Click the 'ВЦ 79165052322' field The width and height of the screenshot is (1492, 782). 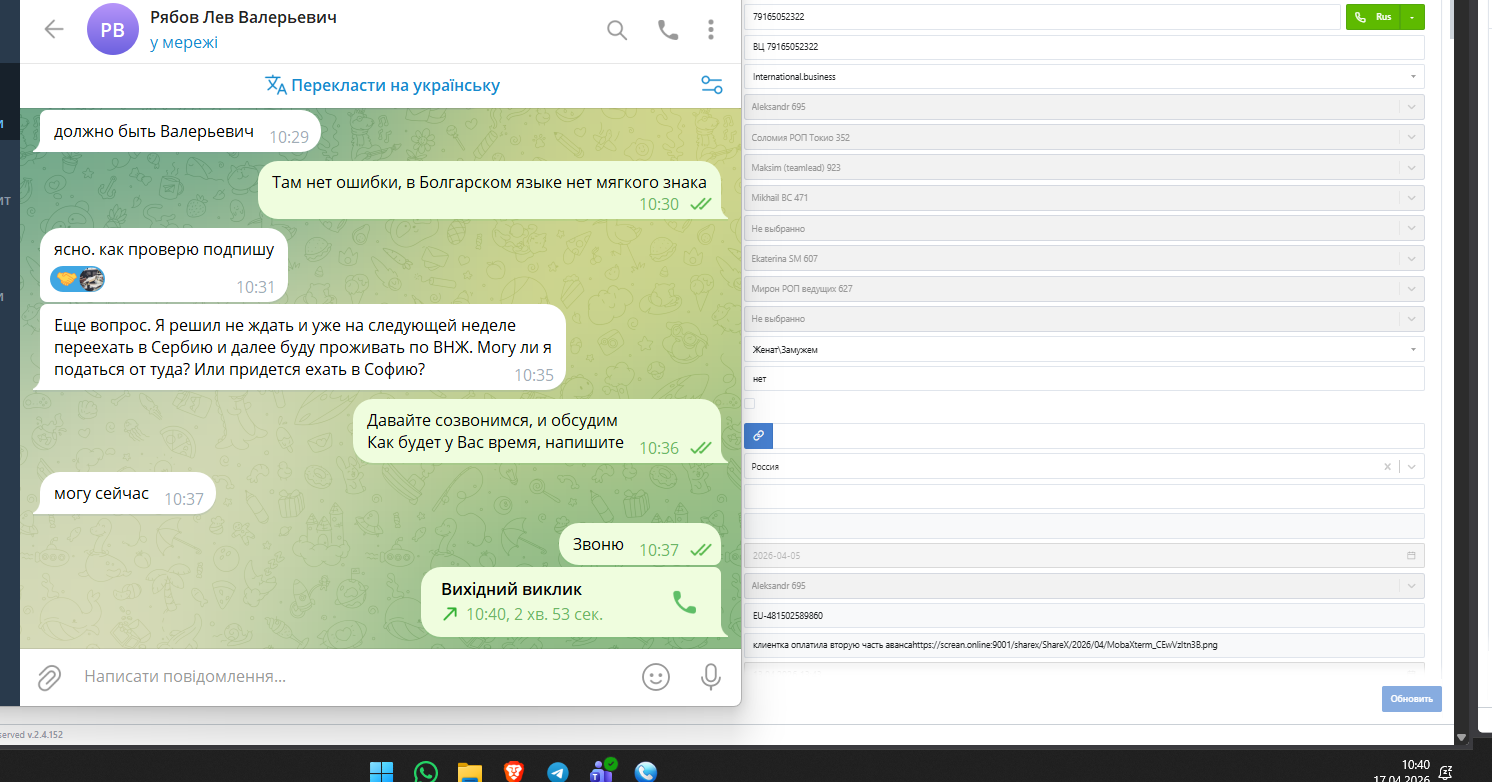pos(1084,47)
